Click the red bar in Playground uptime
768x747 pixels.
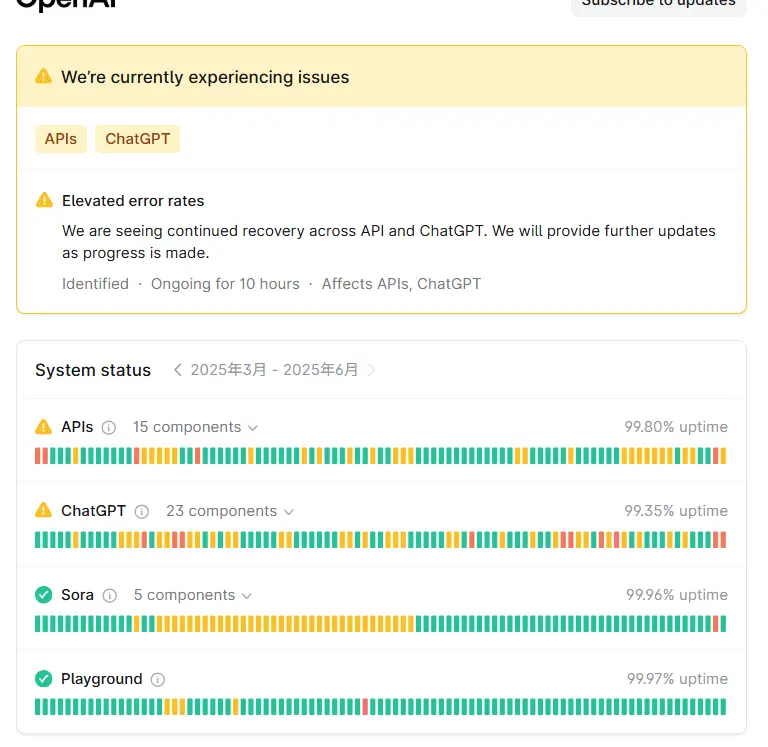[365, 707]
